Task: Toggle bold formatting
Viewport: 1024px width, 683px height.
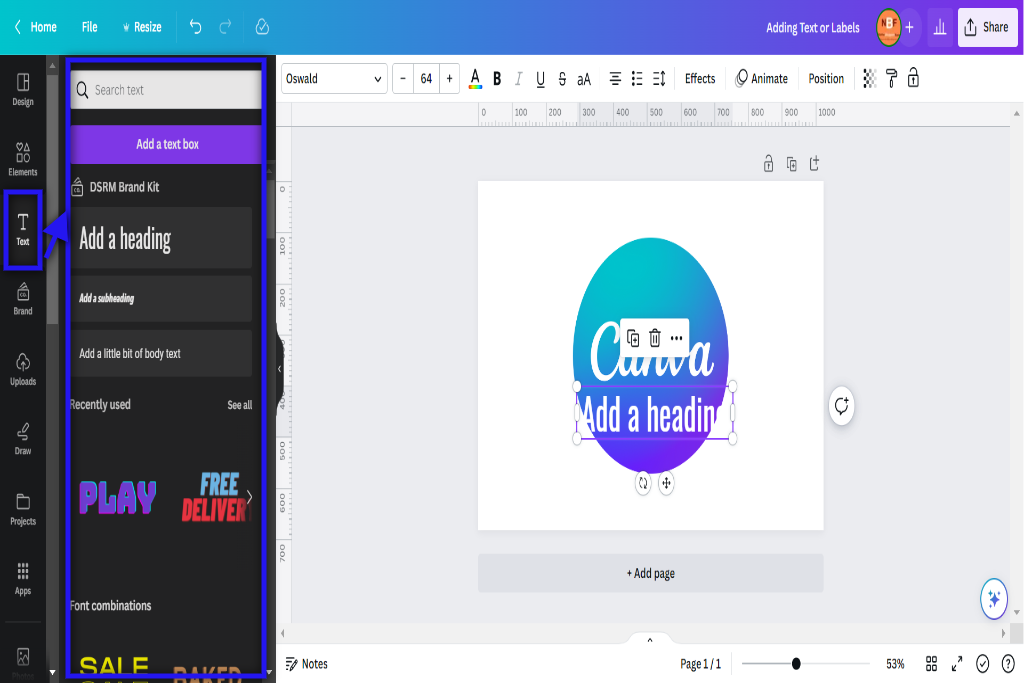Action: click(497, 78)
